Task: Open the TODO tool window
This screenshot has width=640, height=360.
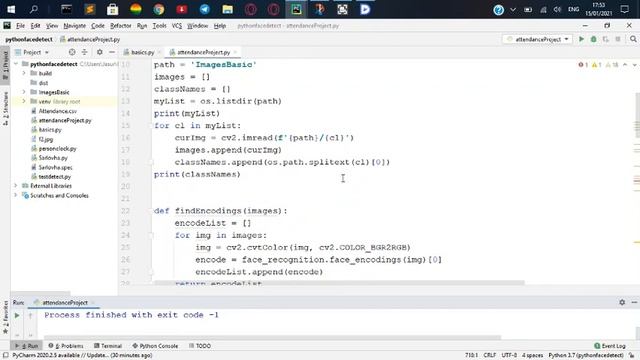Action: coord(200,346)
